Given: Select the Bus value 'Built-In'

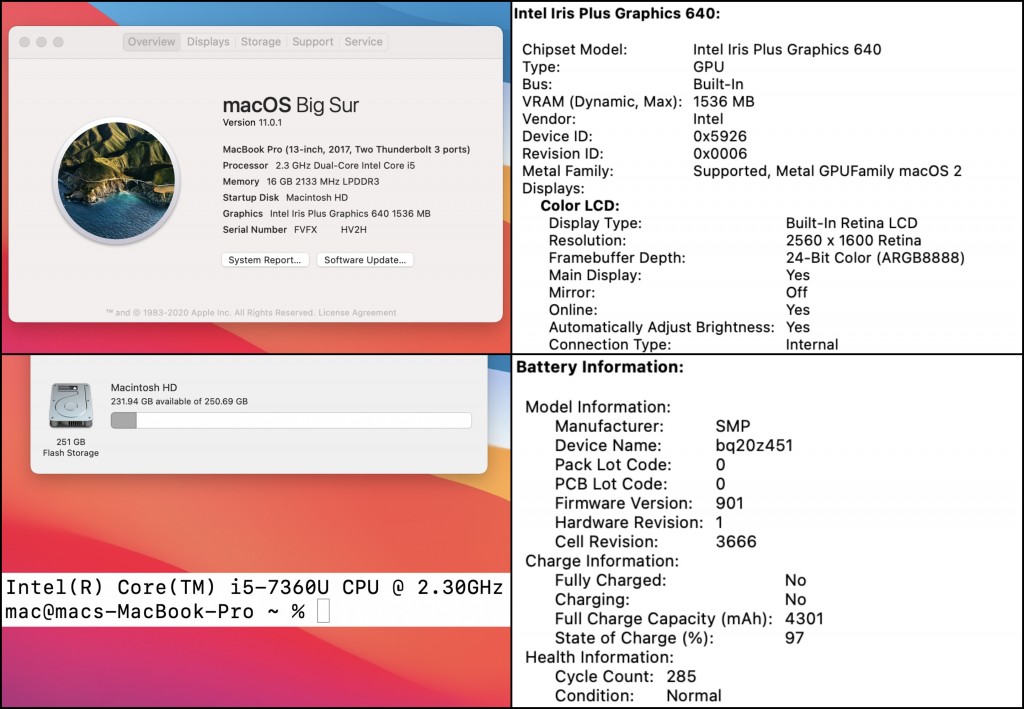Looking at the screenshot, I should [x=718, y=84].
